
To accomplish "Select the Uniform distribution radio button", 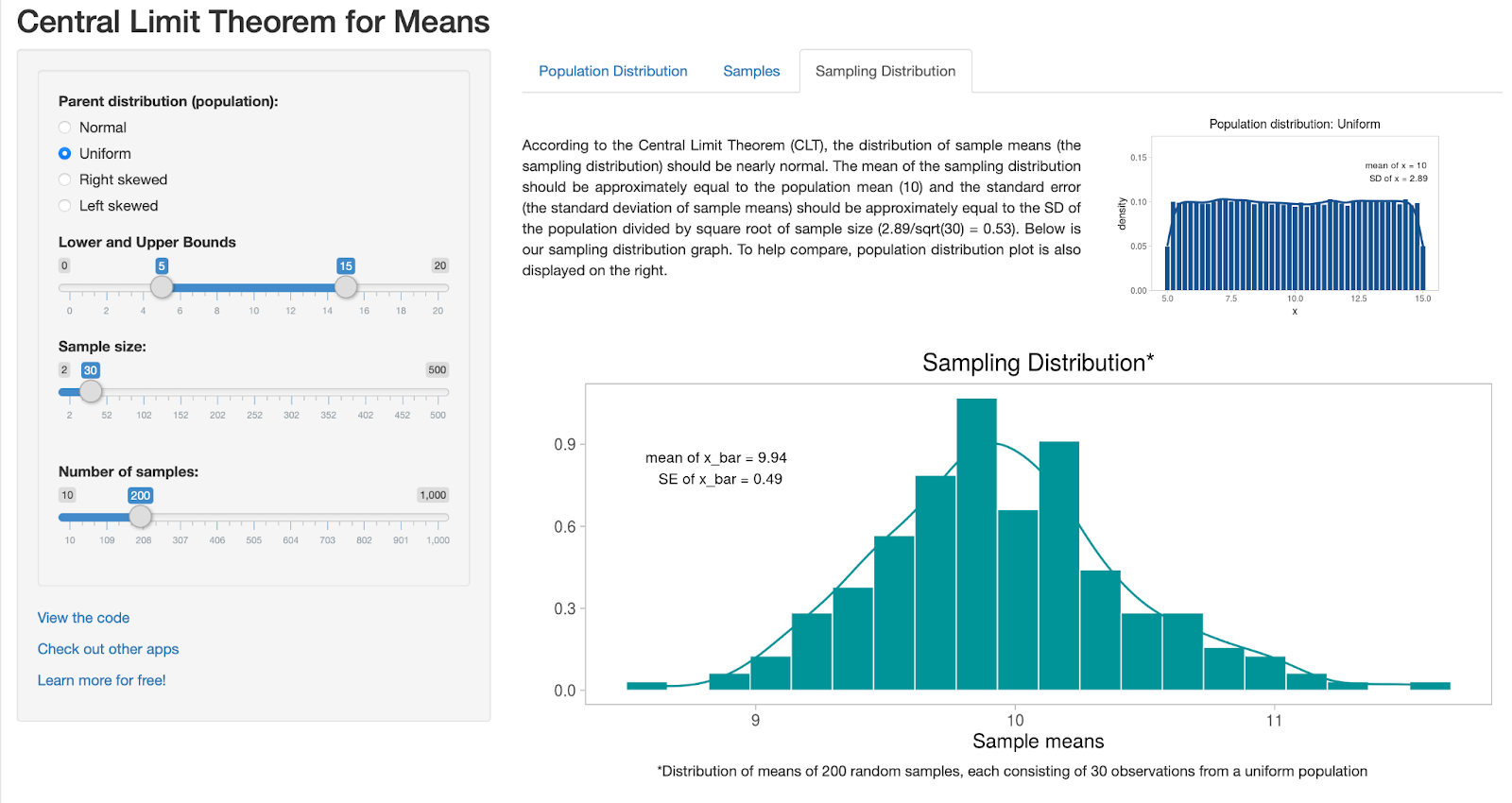I will pos(65,153).
